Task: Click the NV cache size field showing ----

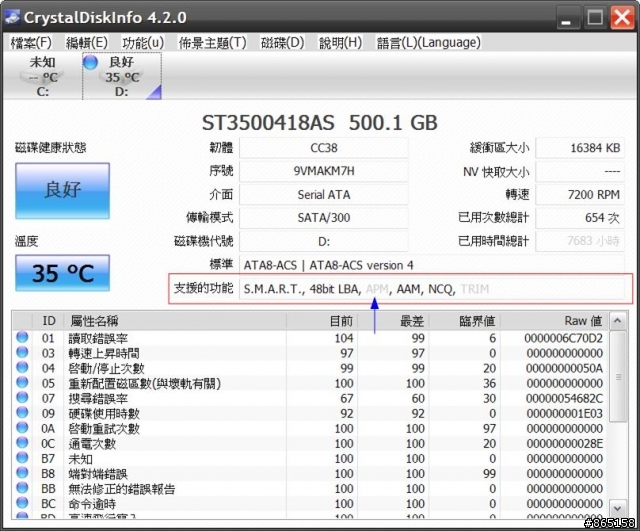Action: pyautogui.click(x=580, y=171)
